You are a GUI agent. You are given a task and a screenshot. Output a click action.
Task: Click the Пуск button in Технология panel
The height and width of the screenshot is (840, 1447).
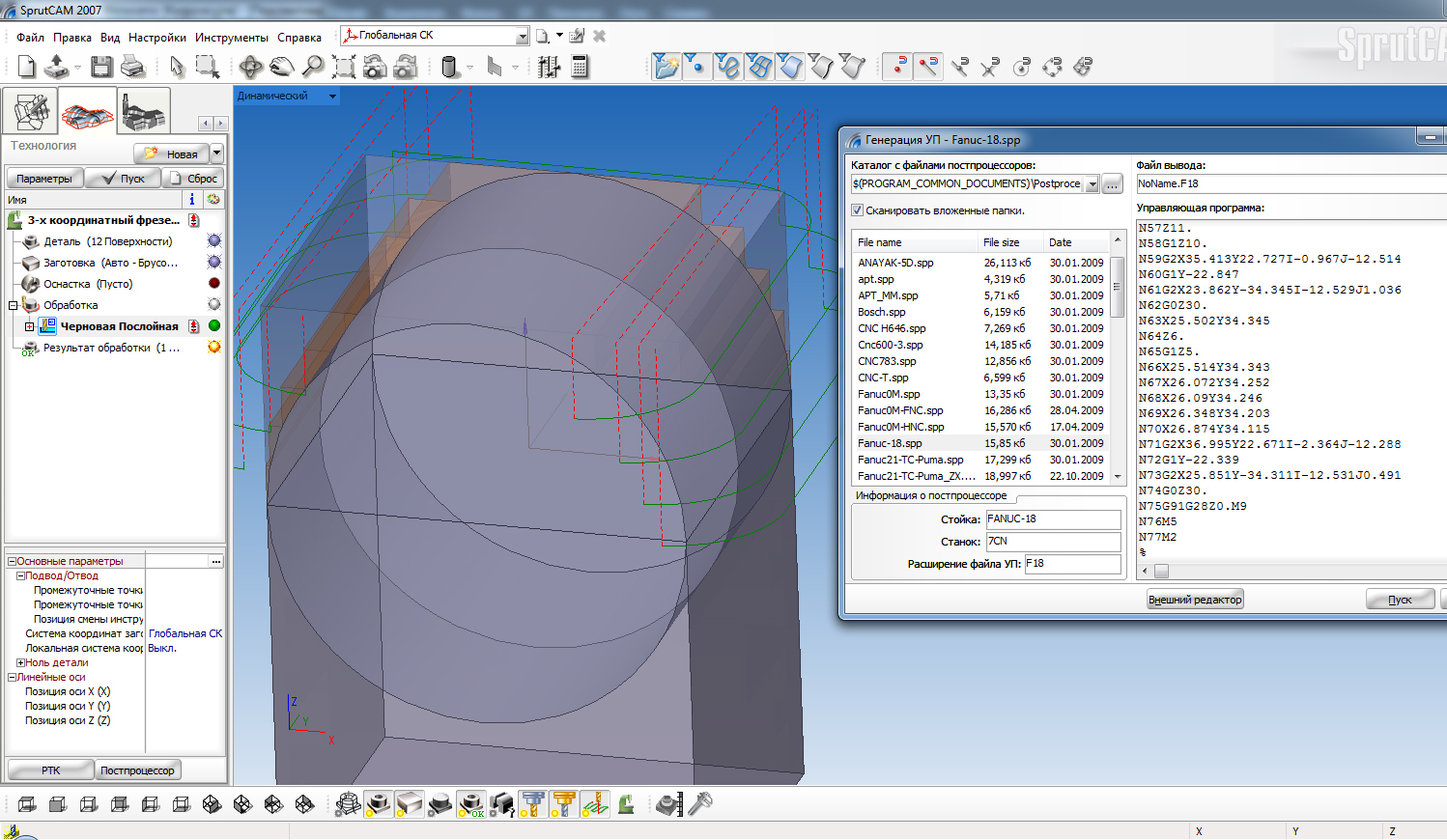coord(124,179)
